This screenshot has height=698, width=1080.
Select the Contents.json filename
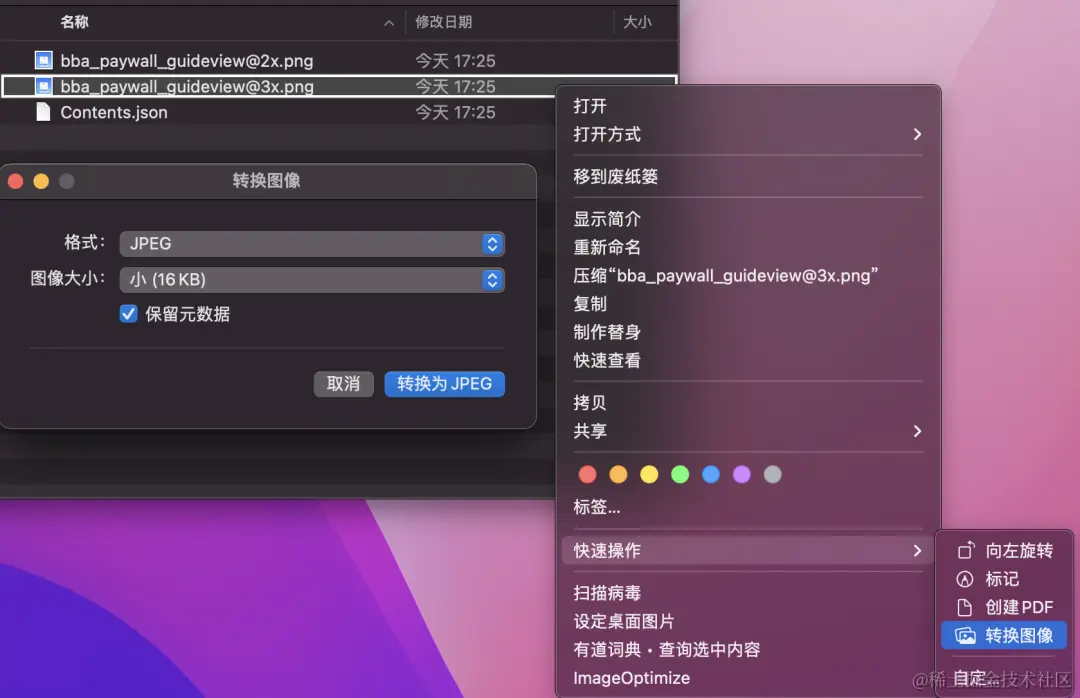(114, 112)
